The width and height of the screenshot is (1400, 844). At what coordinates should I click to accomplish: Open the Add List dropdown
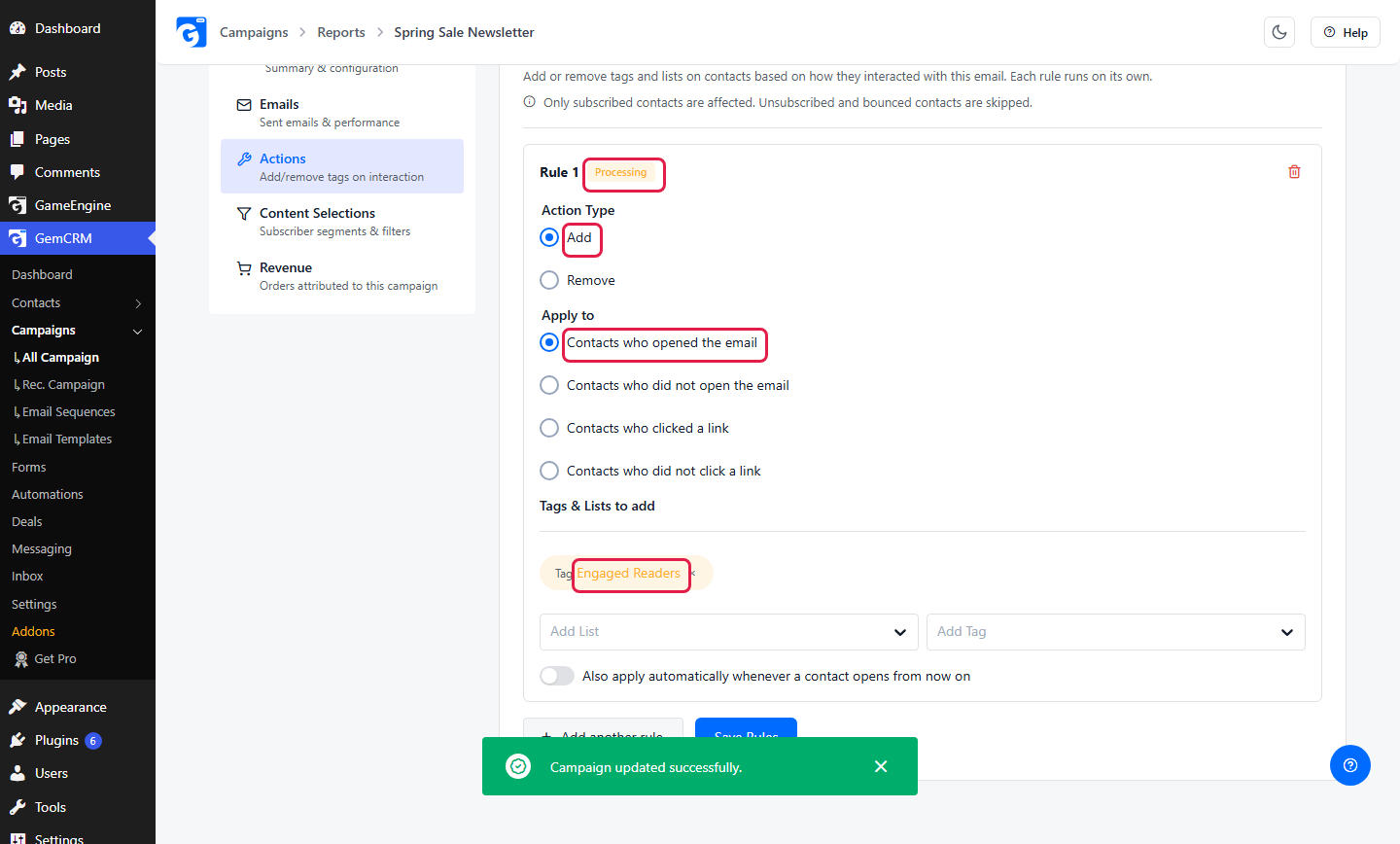[x=729, y=632]
